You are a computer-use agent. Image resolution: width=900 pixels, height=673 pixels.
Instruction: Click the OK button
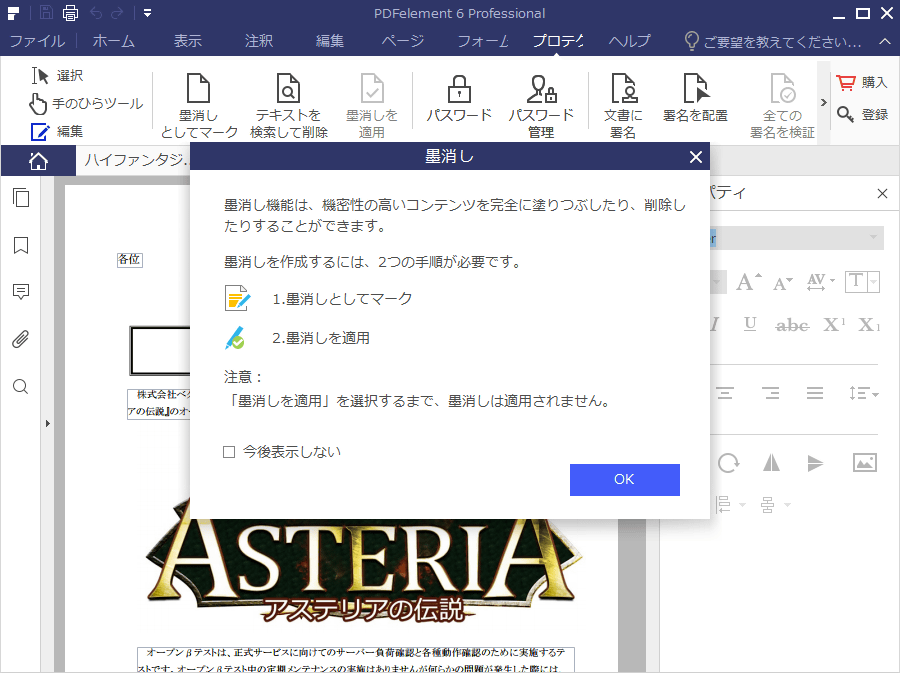pos(624,480)
